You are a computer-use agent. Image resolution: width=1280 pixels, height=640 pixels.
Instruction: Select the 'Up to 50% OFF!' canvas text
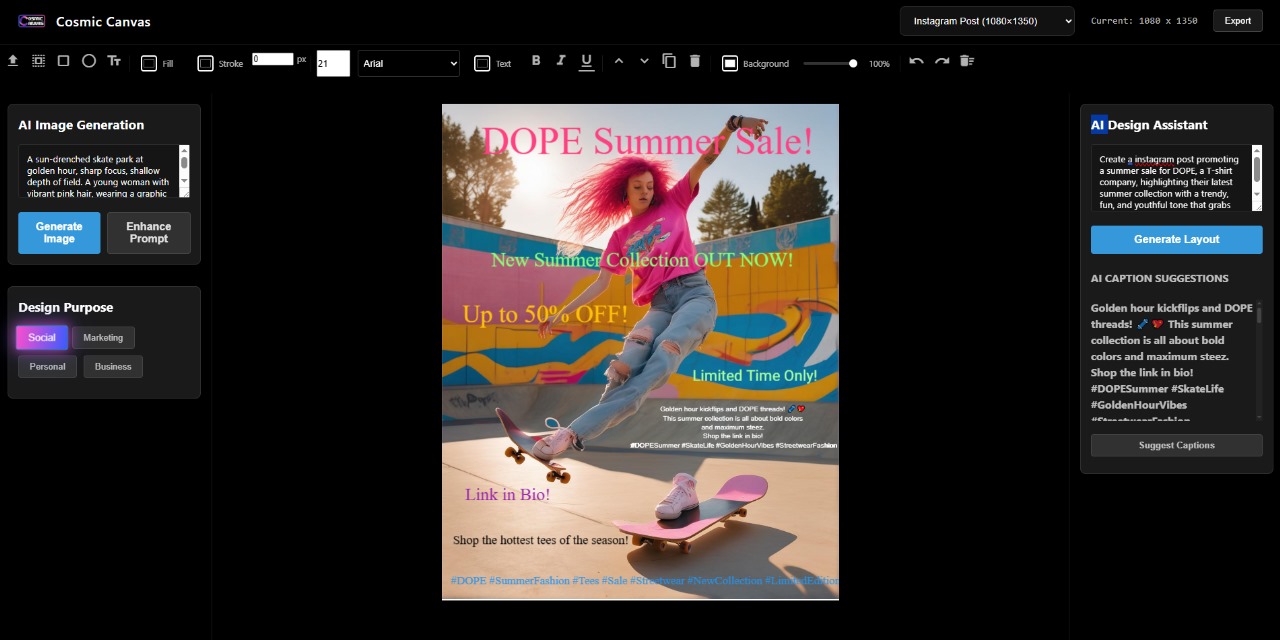point(545,315)
